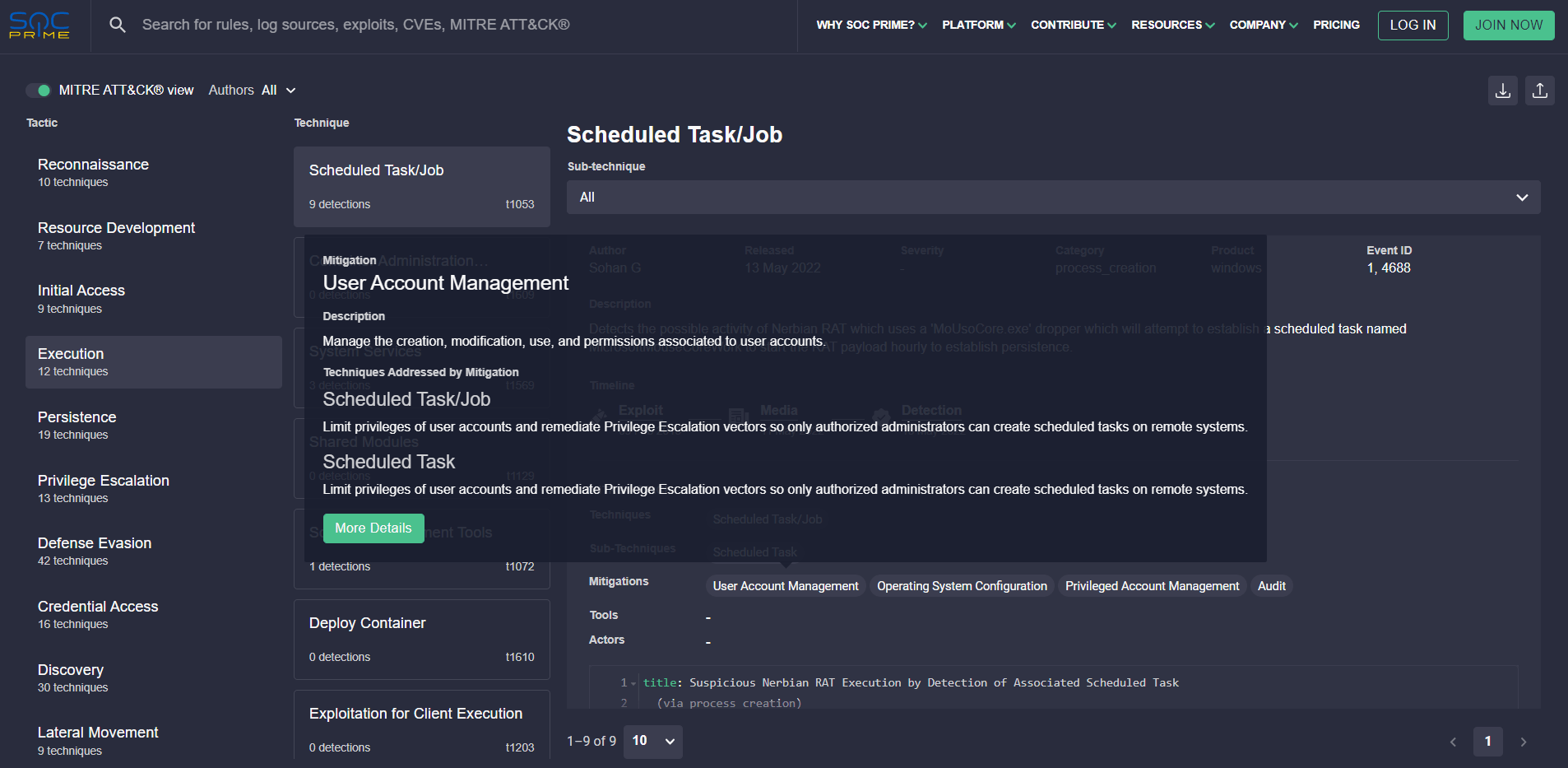
Task: Select the Execution tactic
Action: (154, 362)
